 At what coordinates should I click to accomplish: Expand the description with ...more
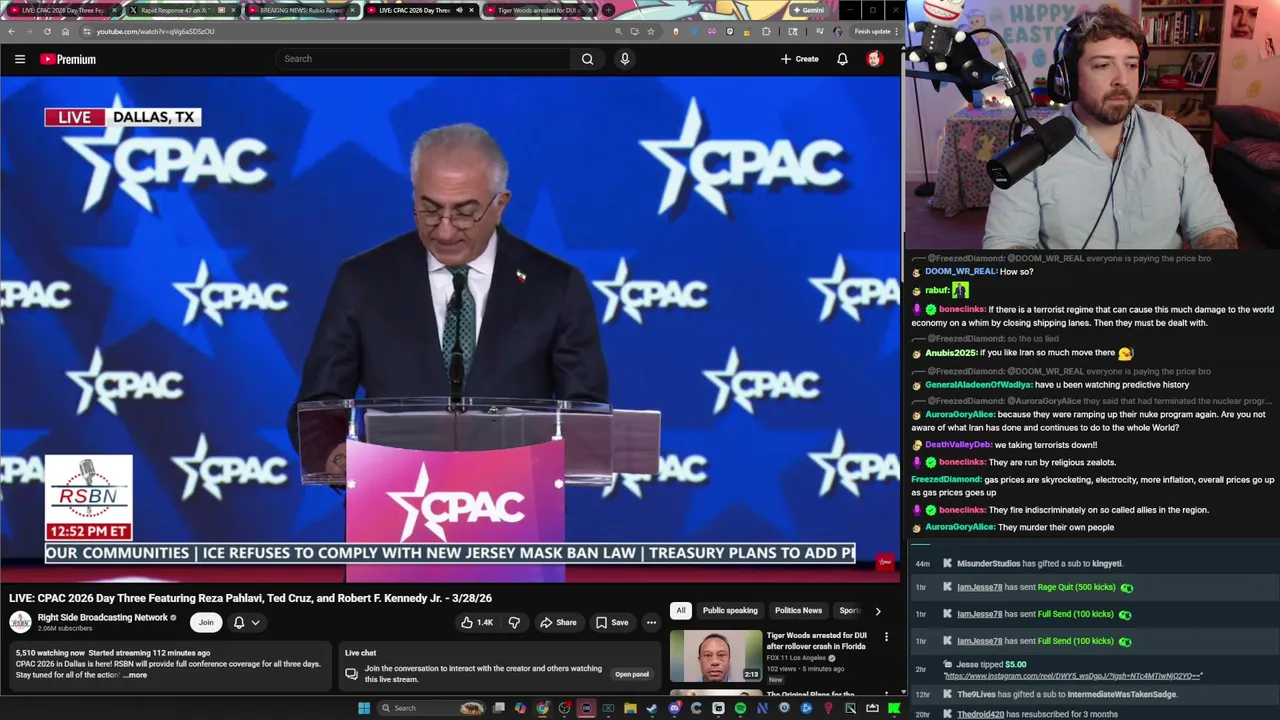pos(136,675)
